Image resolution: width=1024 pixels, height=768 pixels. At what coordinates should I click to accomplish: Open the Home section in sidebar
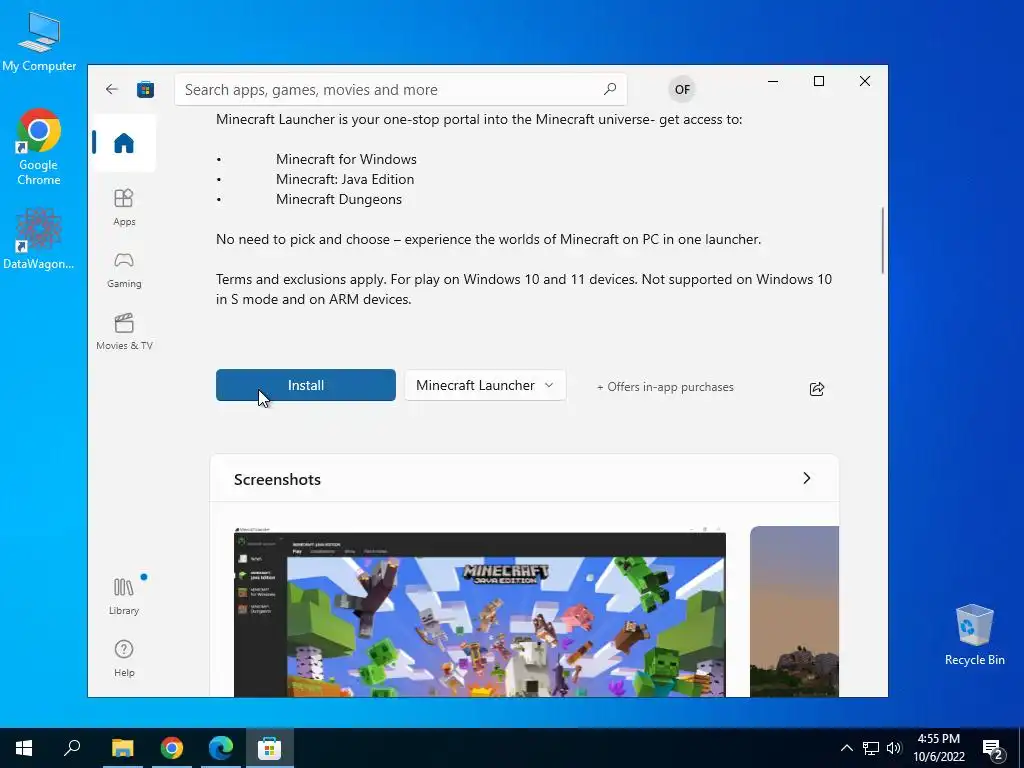click(123, 143)
